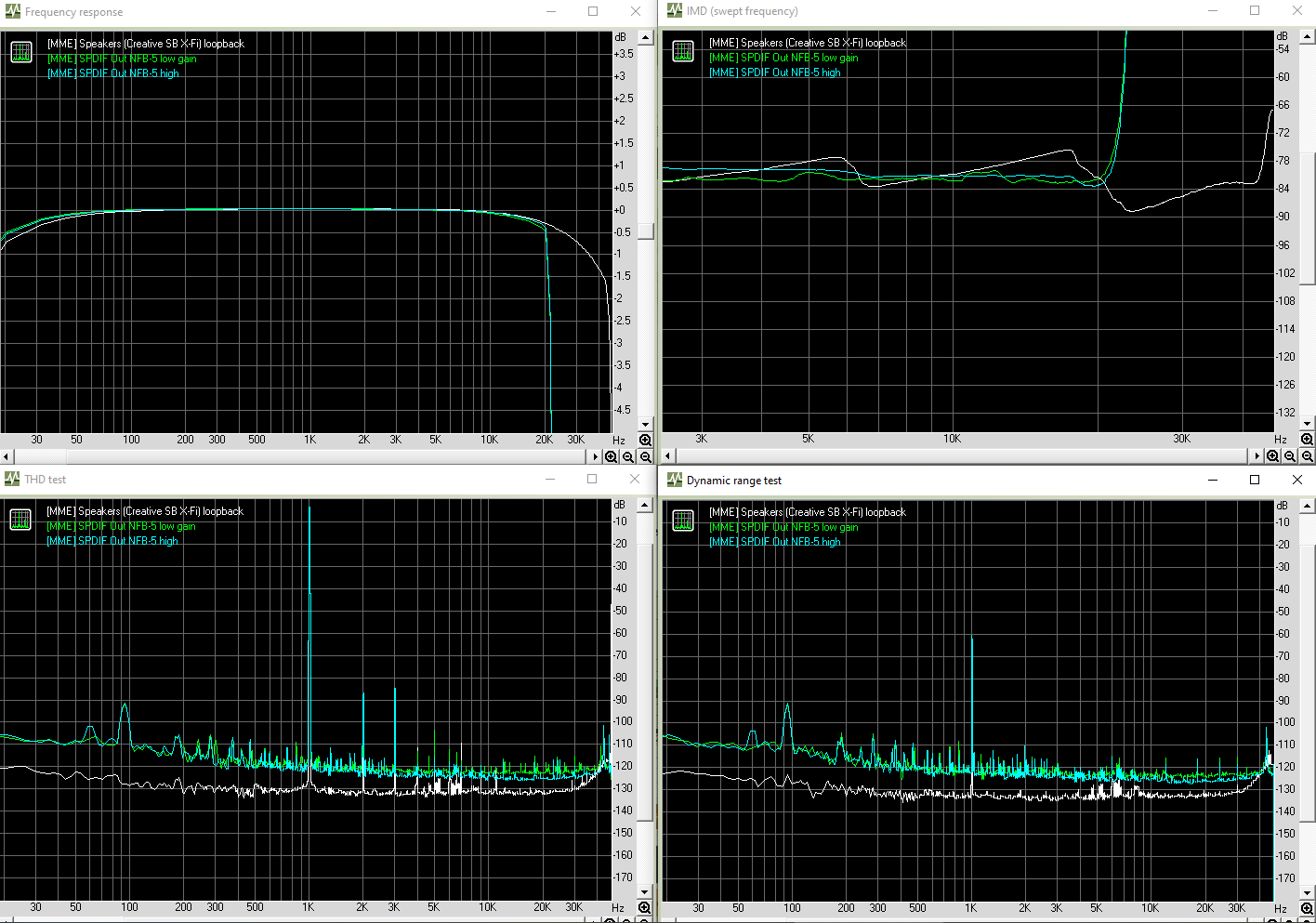1316x923 pixels.
Task: Select white 'Speakers (Creative SB X-Fi) loopback' legend in Dynamic range
Action: pyautogui.click(x=808, y=512)
